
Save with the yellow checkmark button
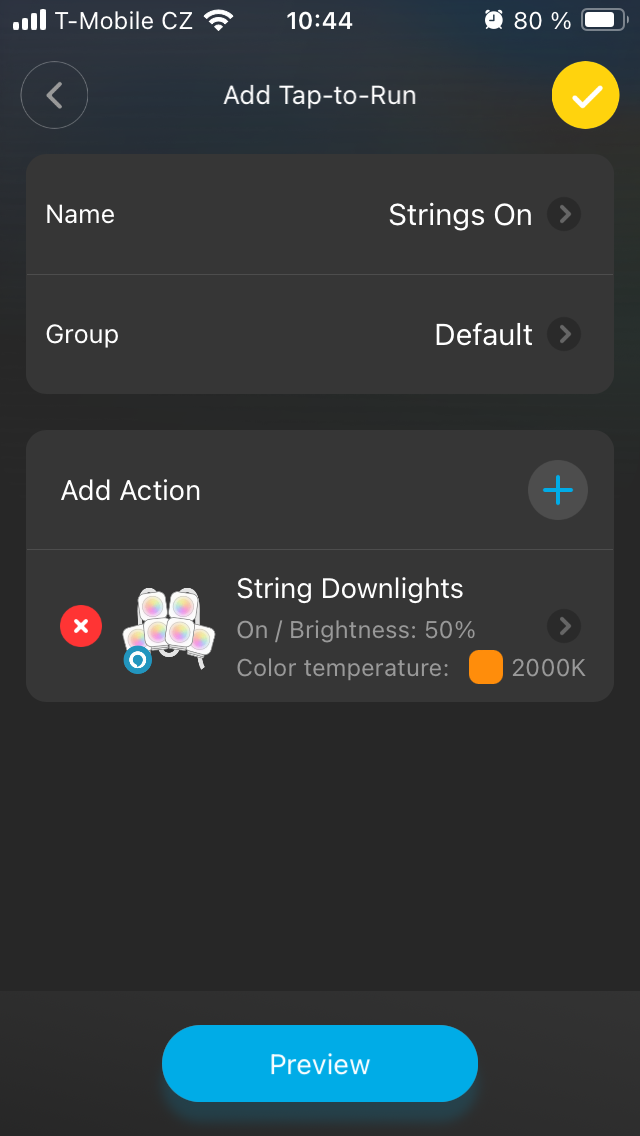(585, 95)
